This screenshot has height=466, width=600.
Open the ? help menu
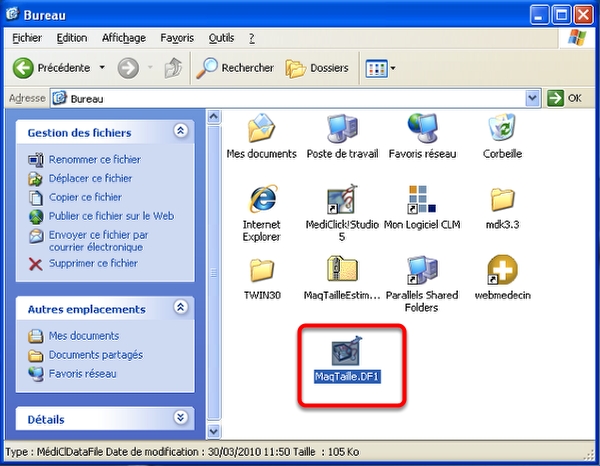(x=252, y=38)
